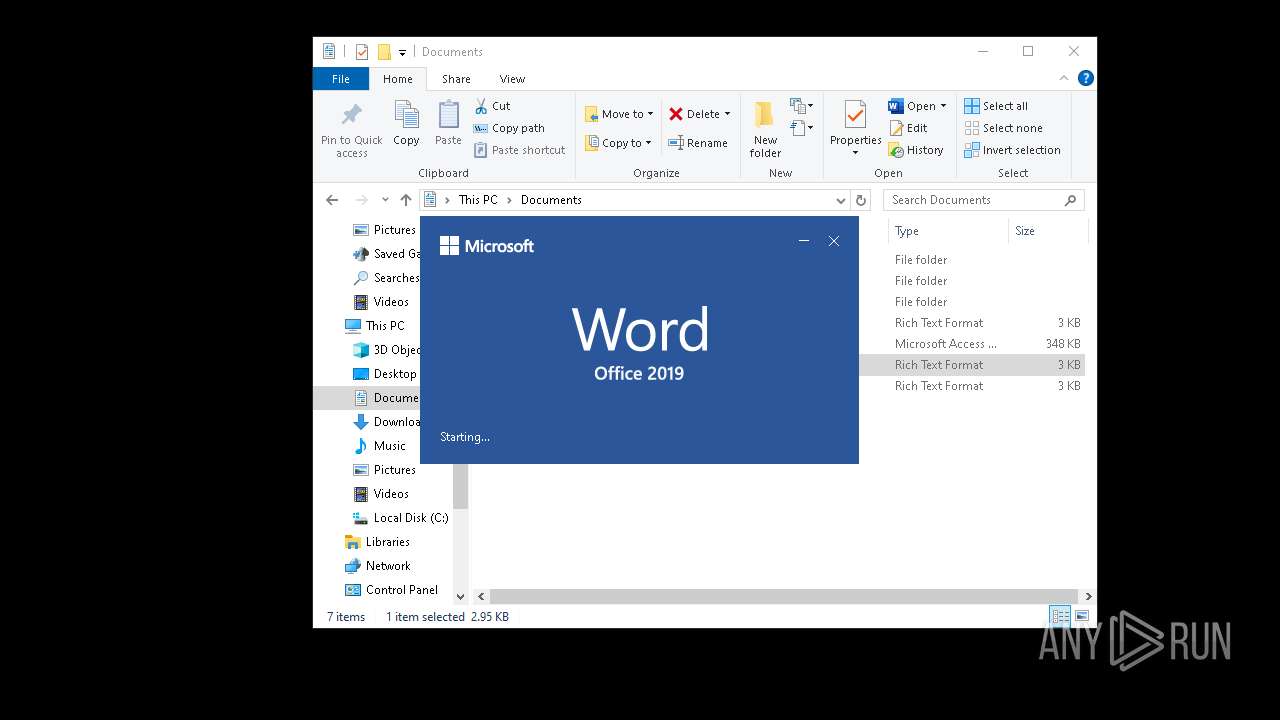Select Network in navigation pane
Screen dimensions: 1280x720
pos(378,566)
